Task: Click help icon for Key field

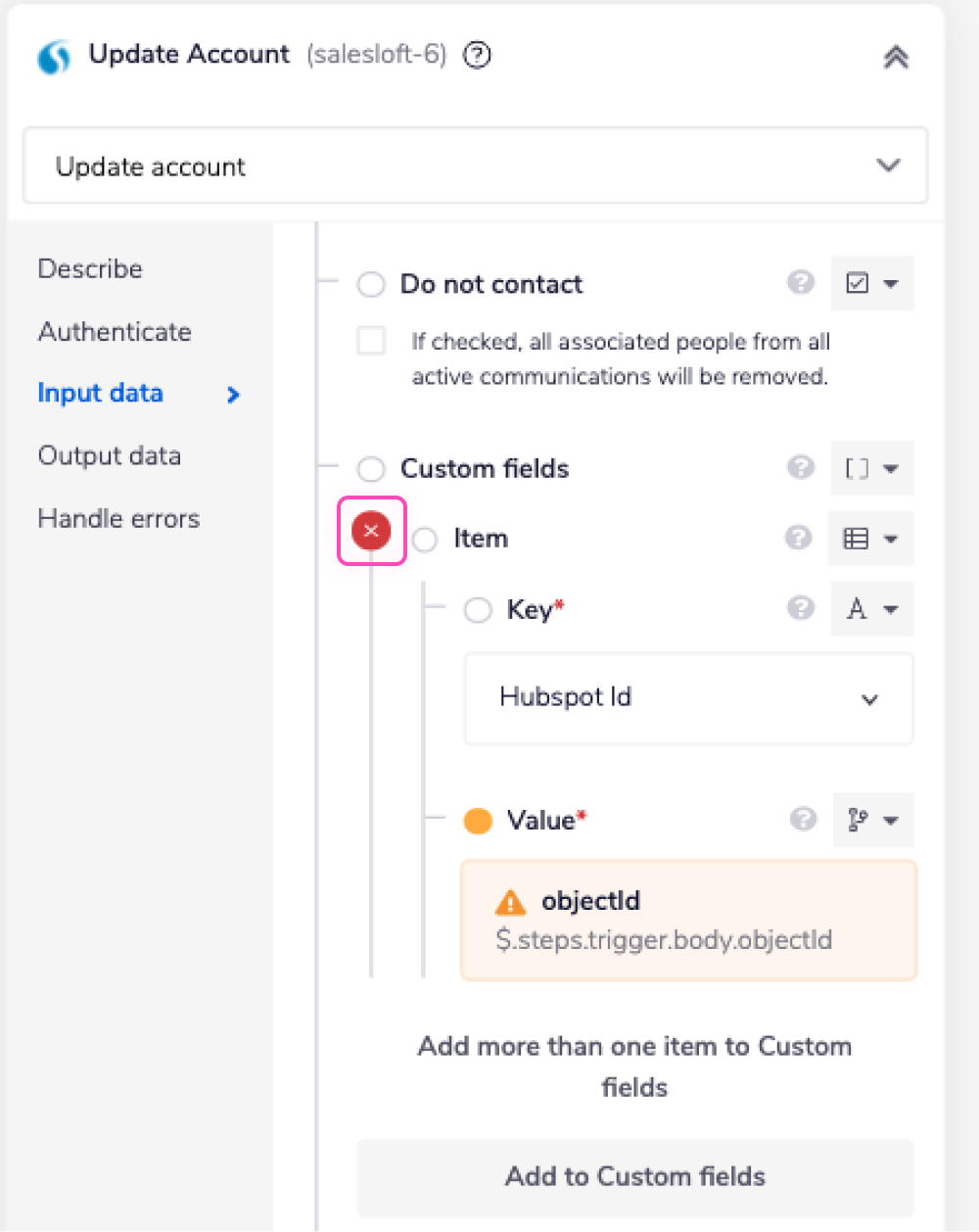Action: [801, 609]
